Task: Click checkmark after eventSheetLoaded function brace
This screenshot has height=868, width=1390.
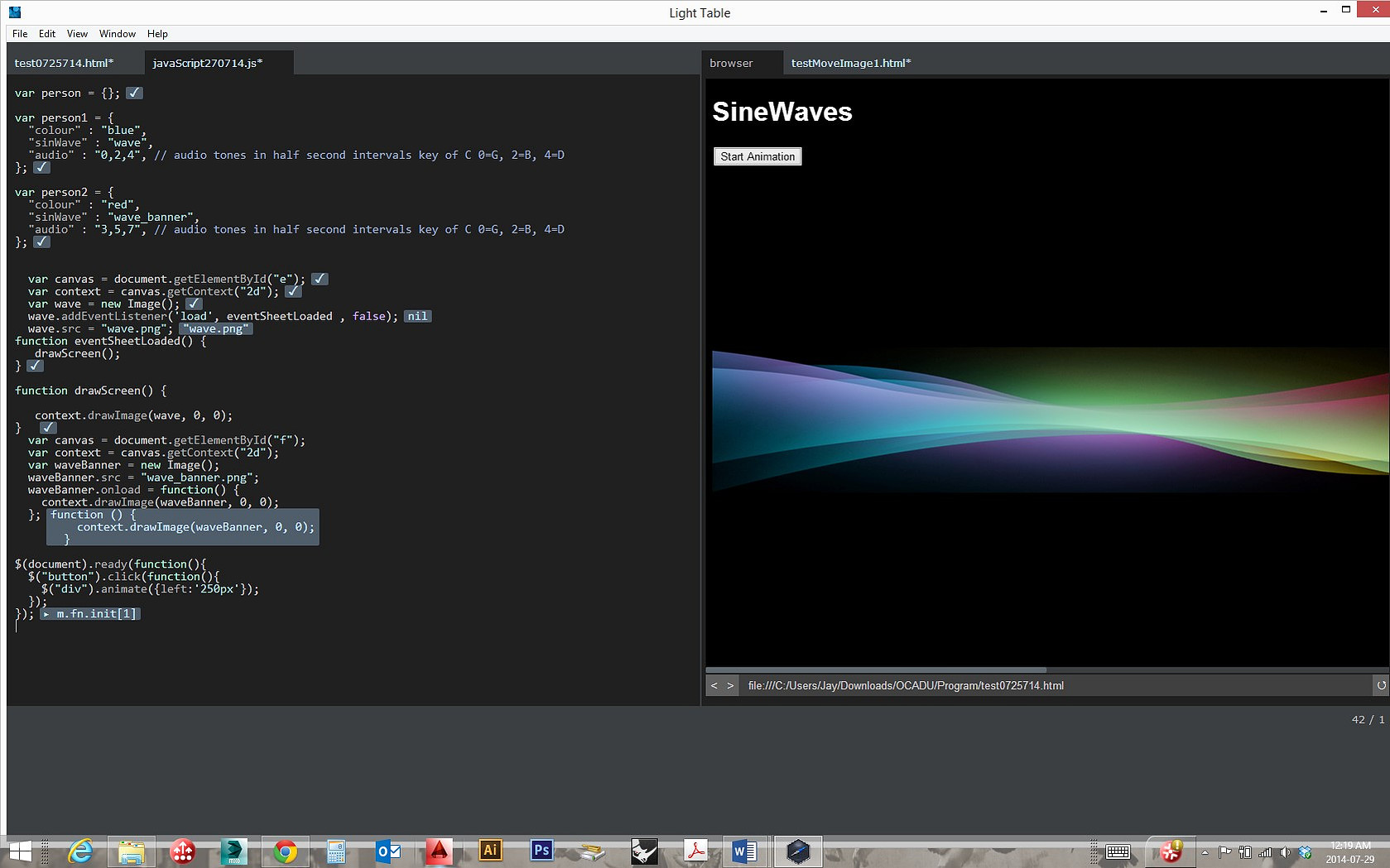Action: 35,366
